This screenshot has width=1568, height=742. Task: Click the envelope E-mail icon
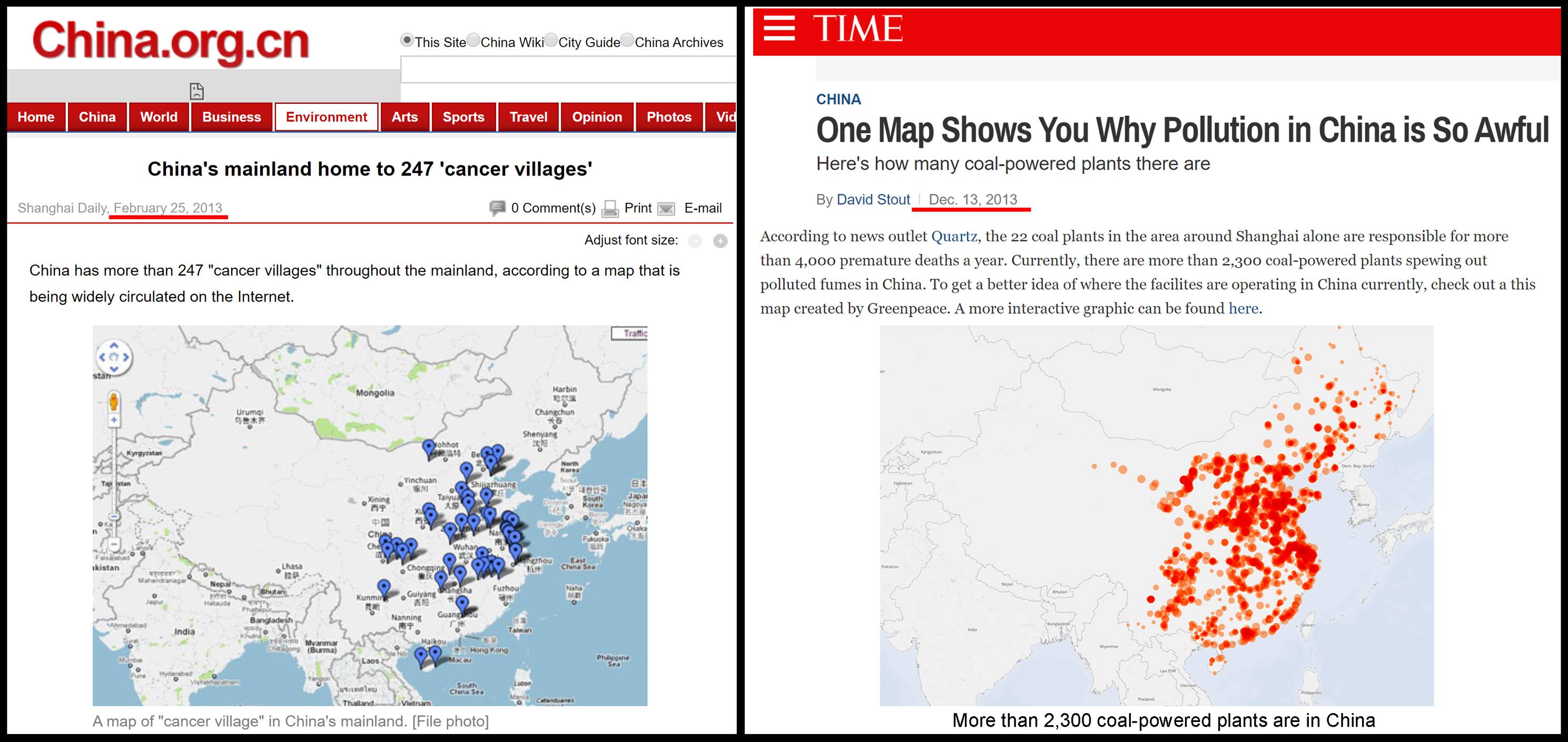tap(666, 209)
